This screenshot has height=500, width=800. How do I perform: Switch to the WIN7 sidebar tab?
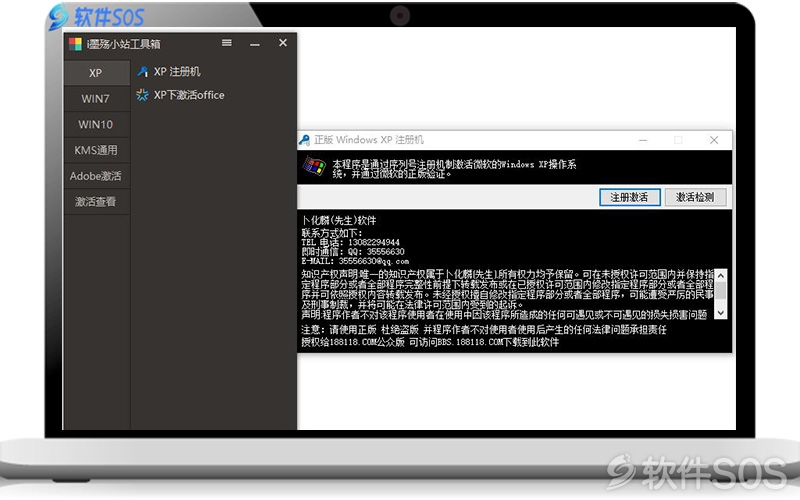point(96,98)
